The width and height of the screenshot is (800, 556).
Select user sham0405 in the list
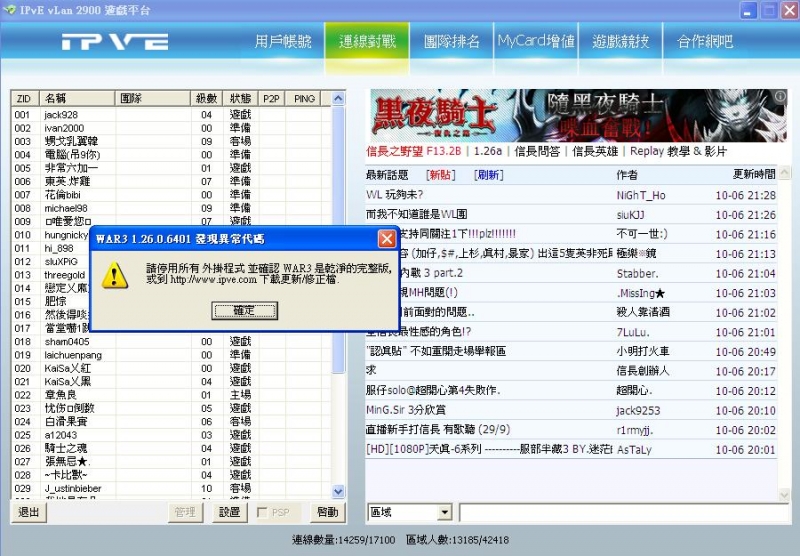[x=66, y=341]
